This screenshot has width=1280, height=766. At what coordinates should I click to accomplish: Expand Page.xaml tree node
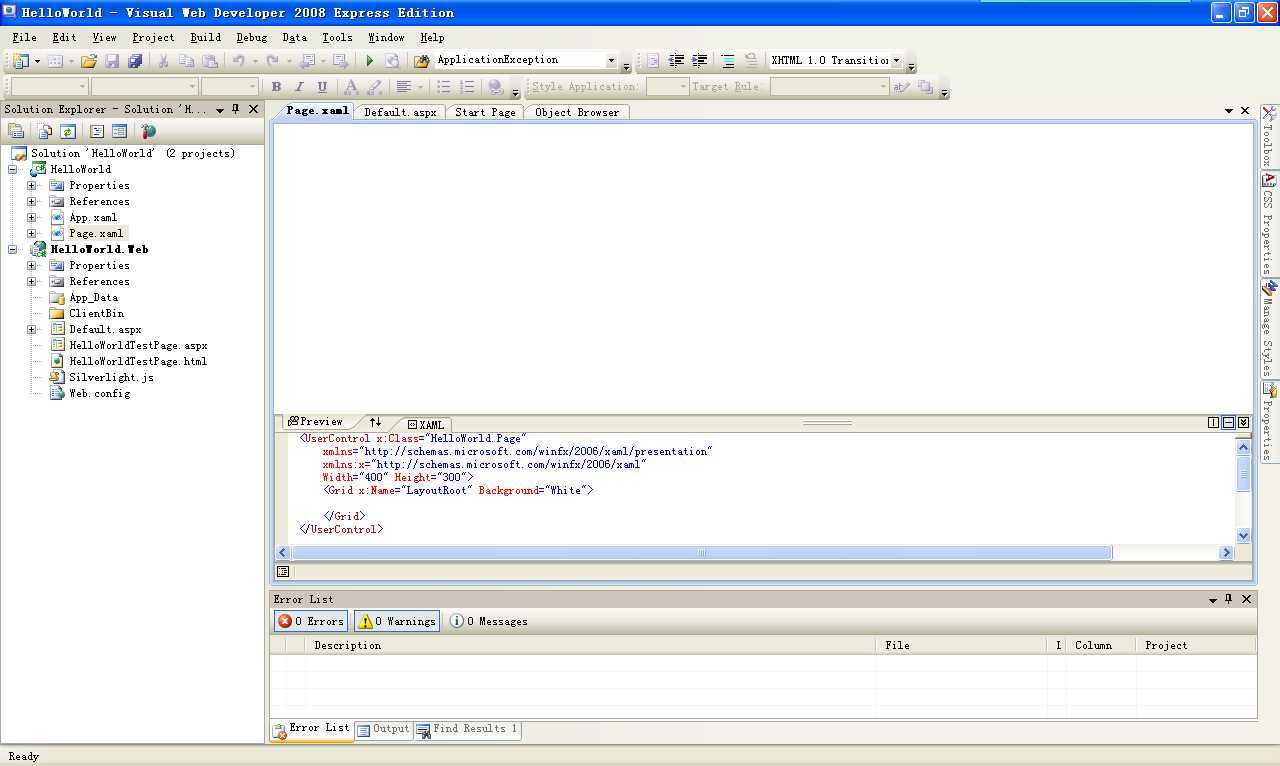pos(32,233)
